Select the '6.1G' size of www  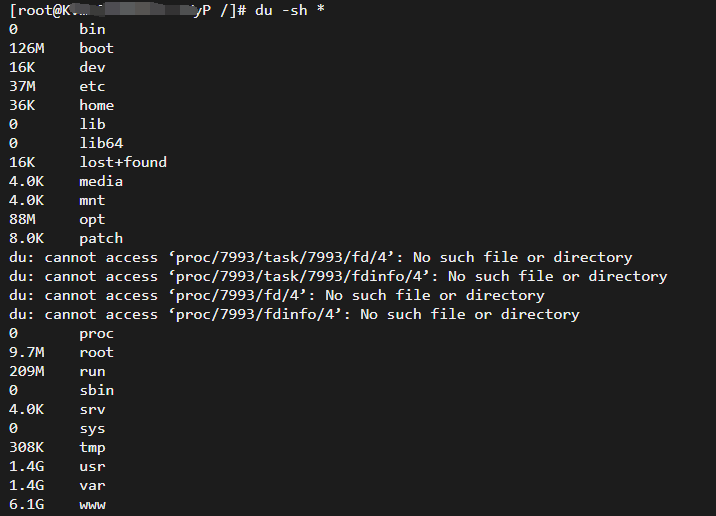(26, 505)
